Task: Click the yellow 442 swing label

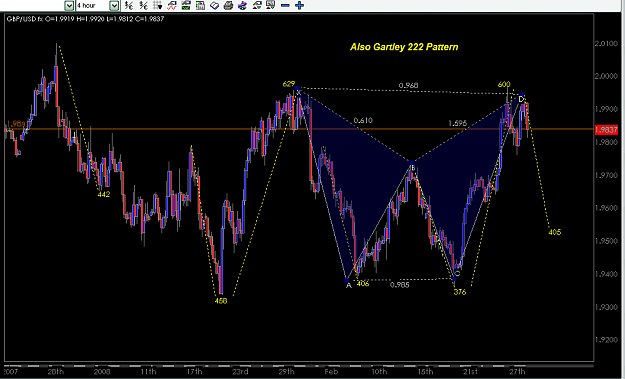Action: [104, 194]
